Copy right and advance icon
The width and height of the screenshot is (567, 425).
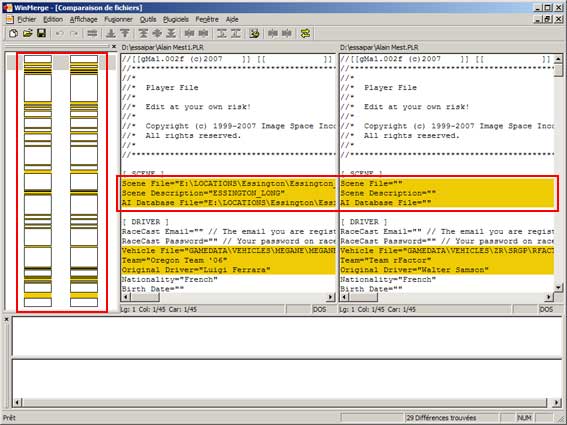[221, 34]
